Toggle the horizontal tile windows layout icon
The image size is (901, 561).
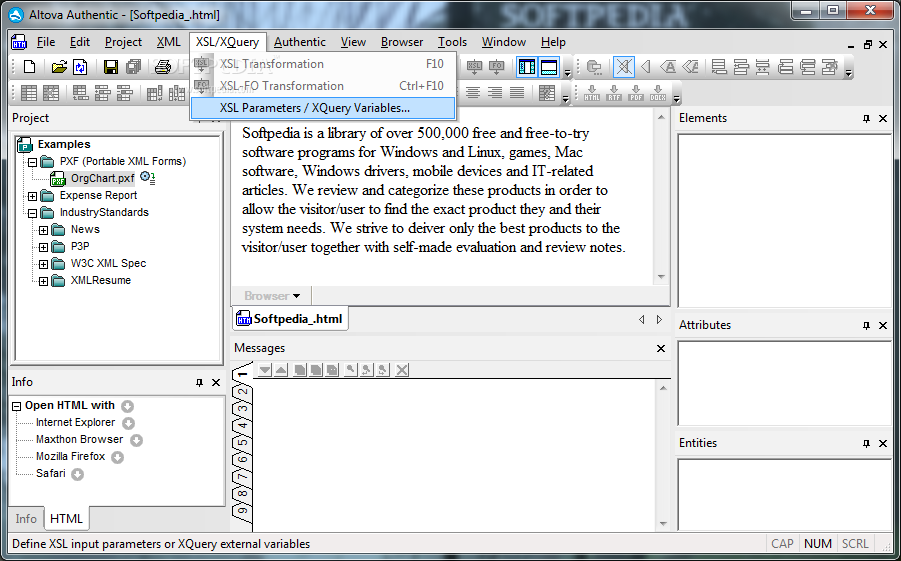549,67
